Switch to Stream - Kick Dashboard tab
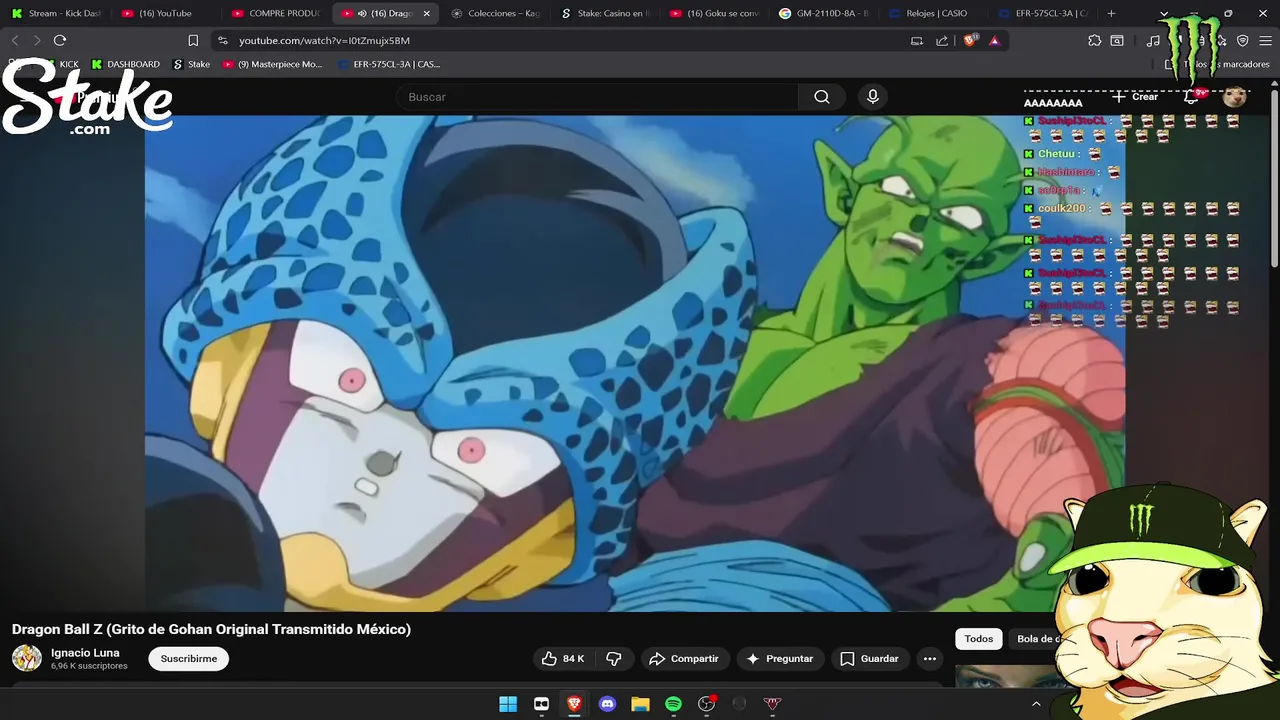This screenshot has height=720, width=1280. pos(56,13)
